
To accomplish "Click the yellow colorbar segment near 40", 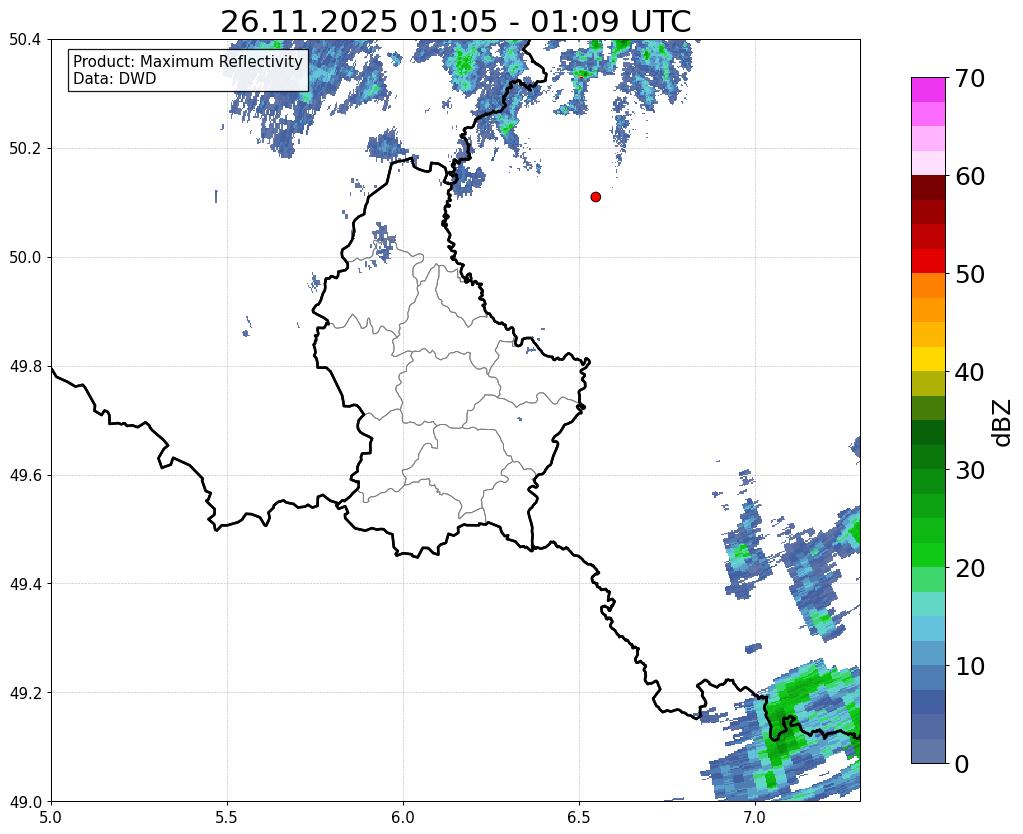I will (x=928, y=359).
